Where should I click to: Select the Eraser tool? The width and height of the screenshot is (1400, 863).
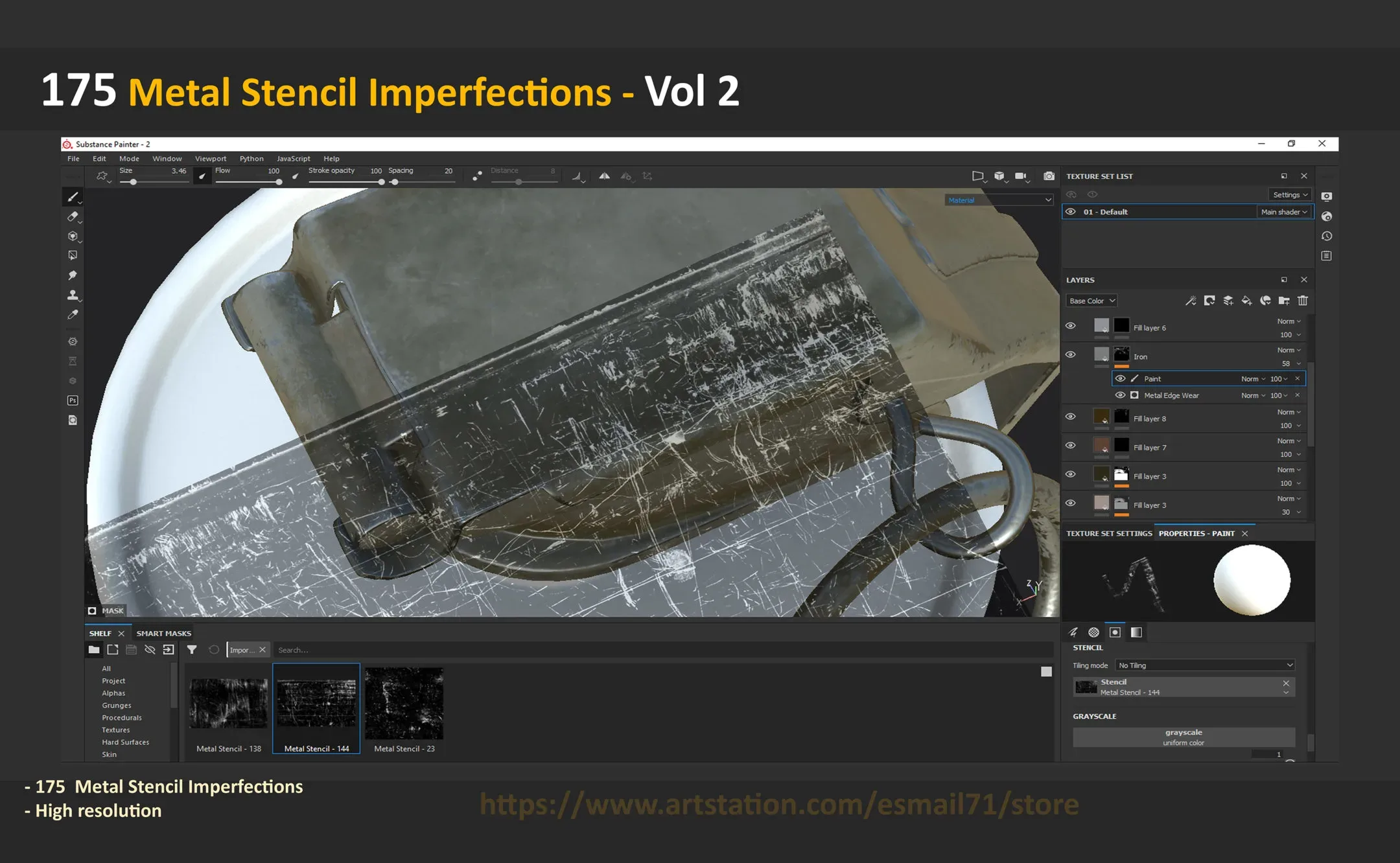[73, 216]
